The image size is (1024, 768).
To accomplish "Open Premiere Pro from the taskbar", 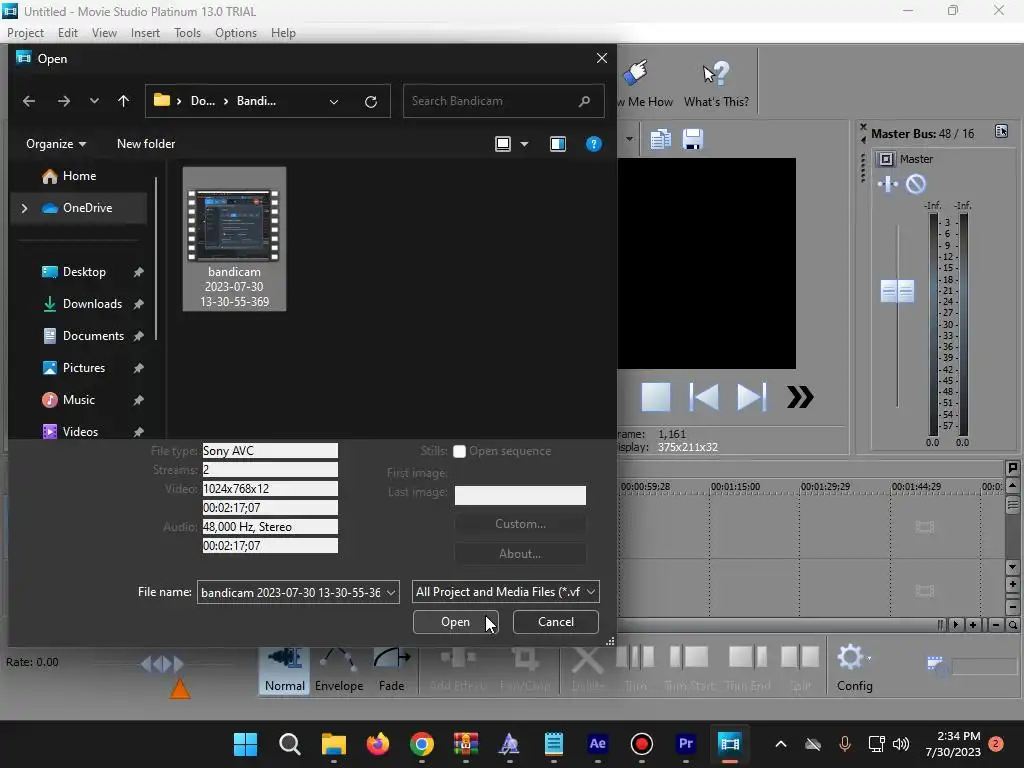I will coord(686,744).
